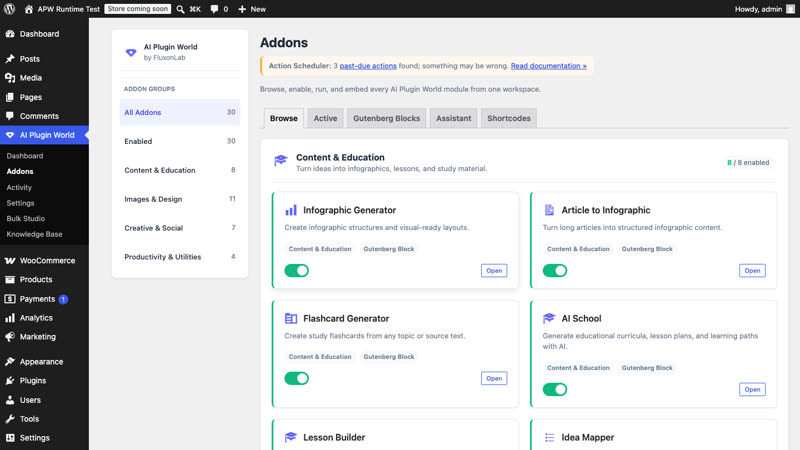Viewport: 800px width, 450px height.
Task: Click the Gutenberg Block tag on Flashcard Generator
Action: coord(389,357)
